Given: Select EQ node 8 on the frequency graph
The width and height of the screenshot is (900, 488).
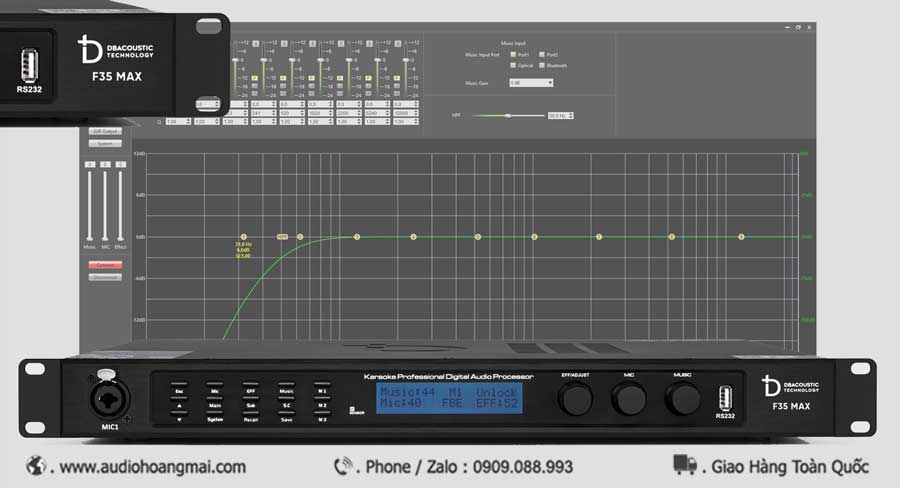Looking at the screenshot, I should click(672, 237).
